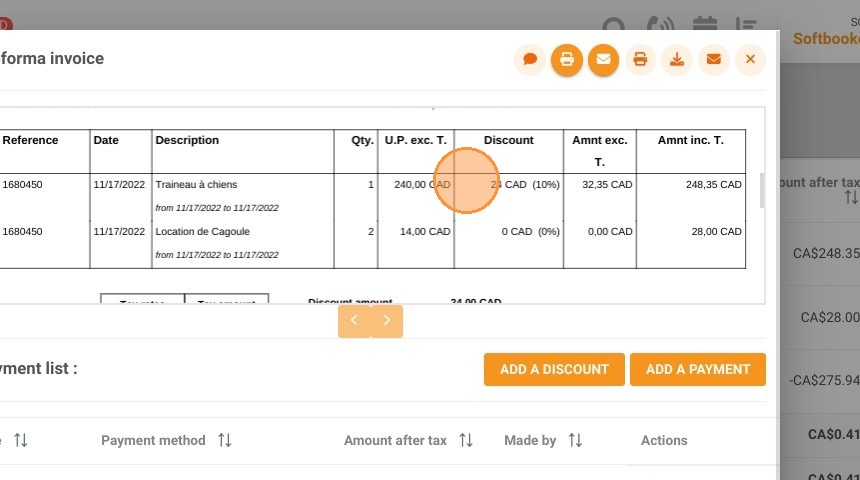Sort by Payment method arrows

pos(225,440)
